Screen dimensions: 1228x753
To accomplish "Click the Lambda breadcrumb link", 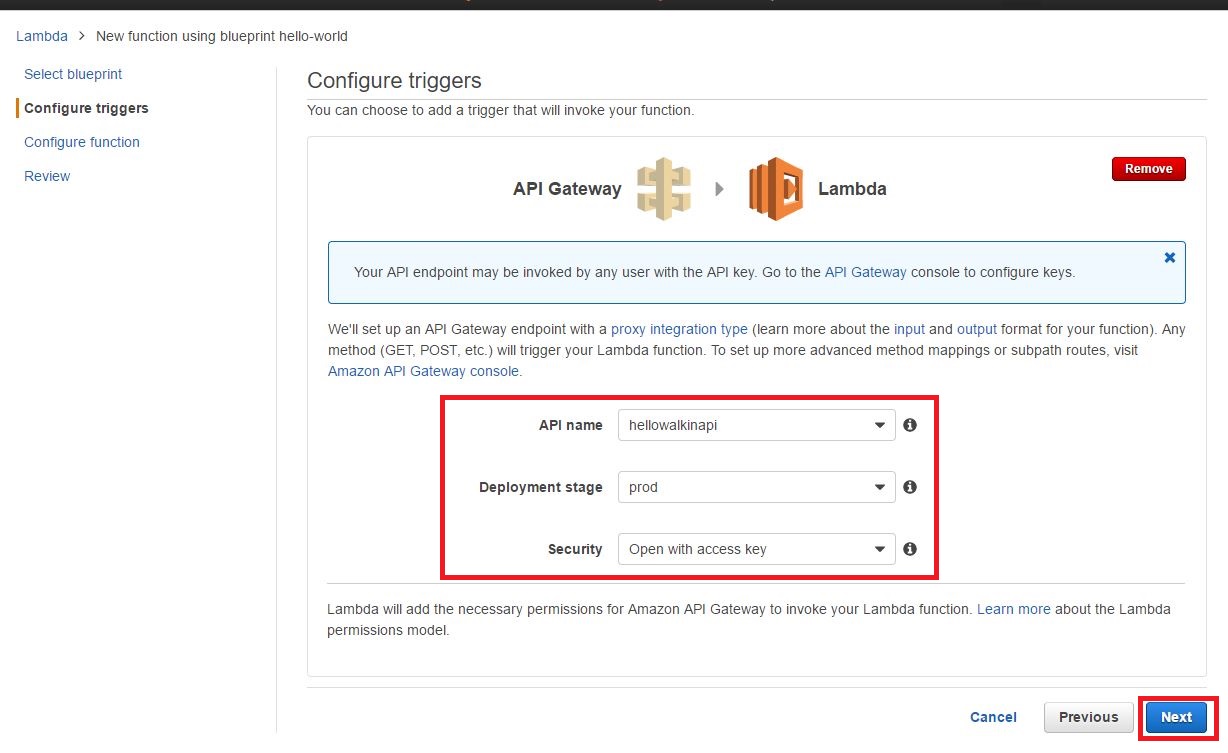I will pyautogui.click(x=41, y=36).
